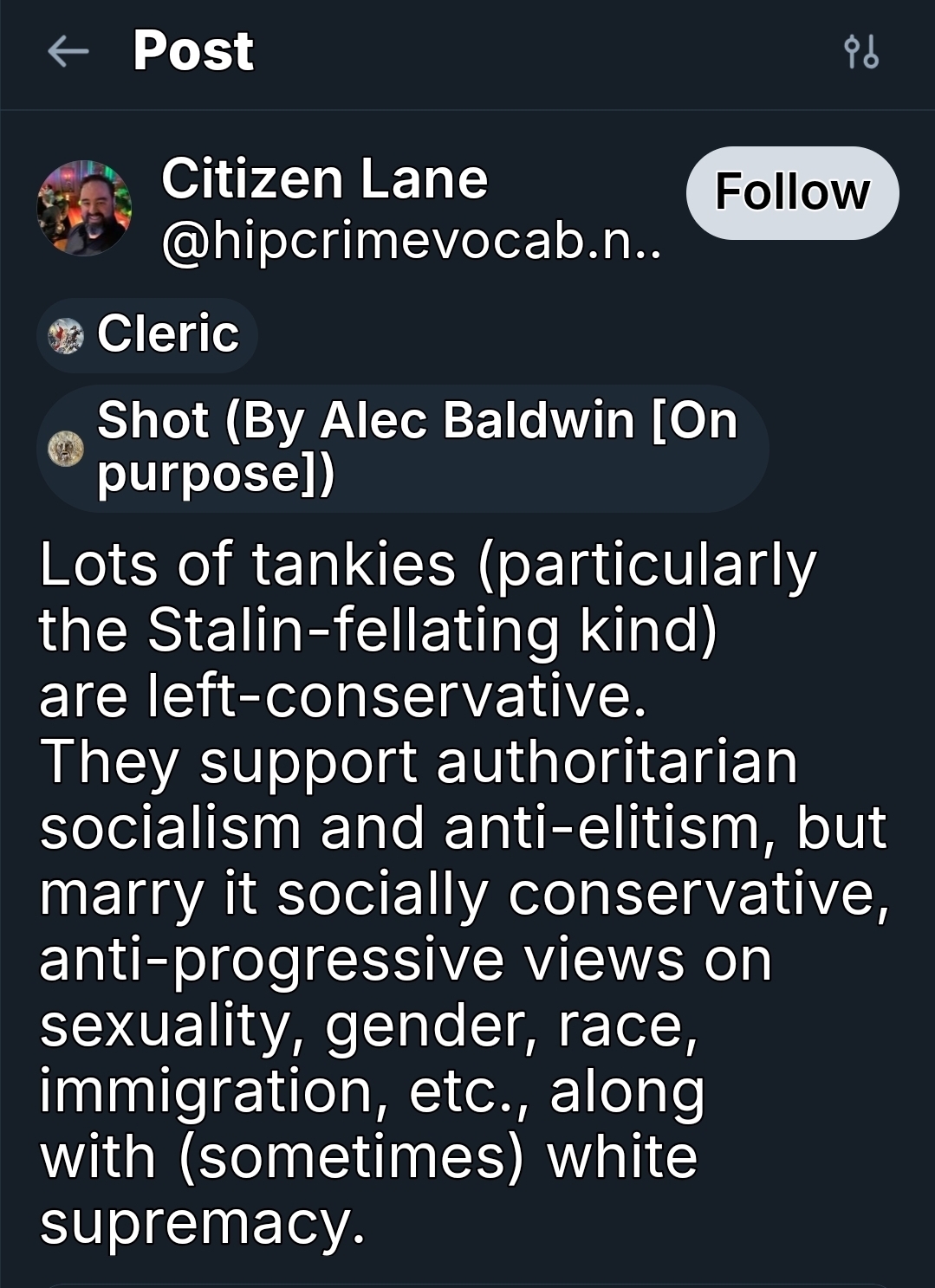Click the Cleric label's small icon
Screen dimensions: 935x1288
(66, 335)
